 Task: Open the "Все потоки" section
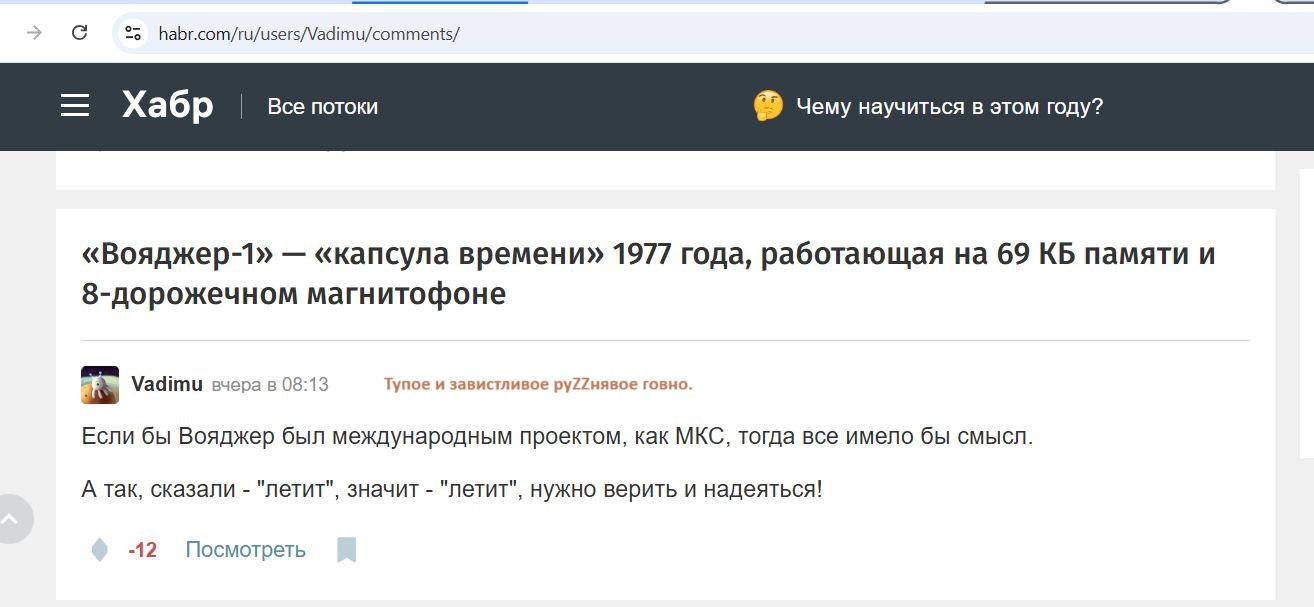(x=322, y=106)
